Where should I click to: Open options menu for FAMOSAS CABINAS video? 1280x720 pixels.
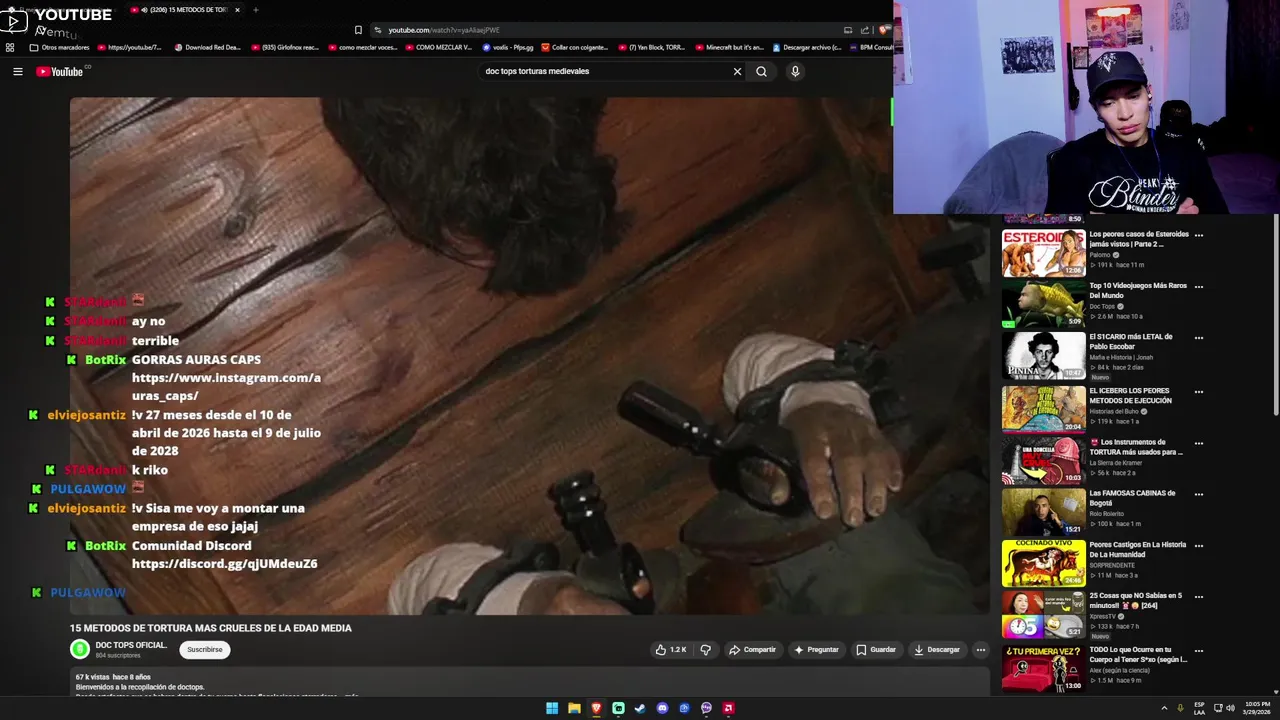1198,494
